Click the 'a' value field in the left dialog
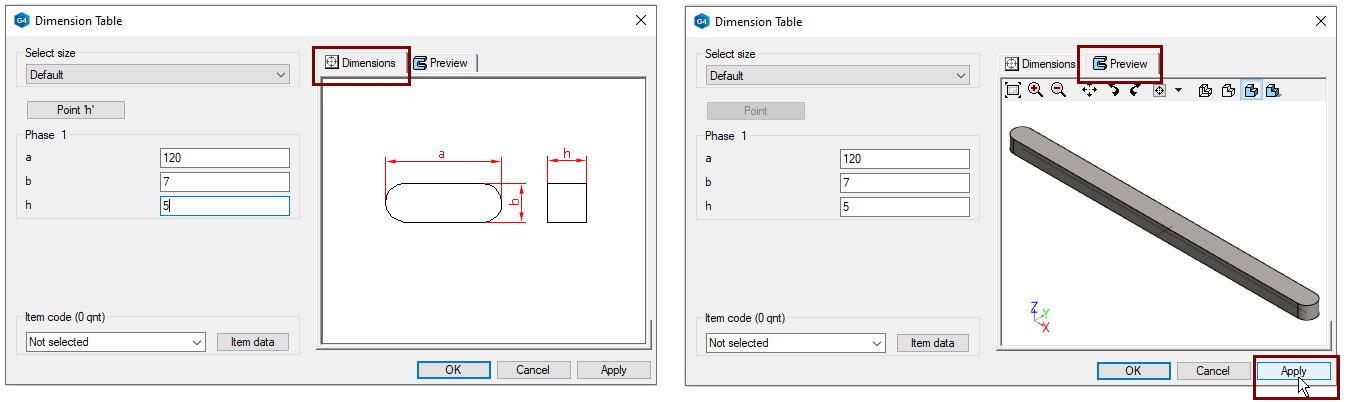 [224, 158]
